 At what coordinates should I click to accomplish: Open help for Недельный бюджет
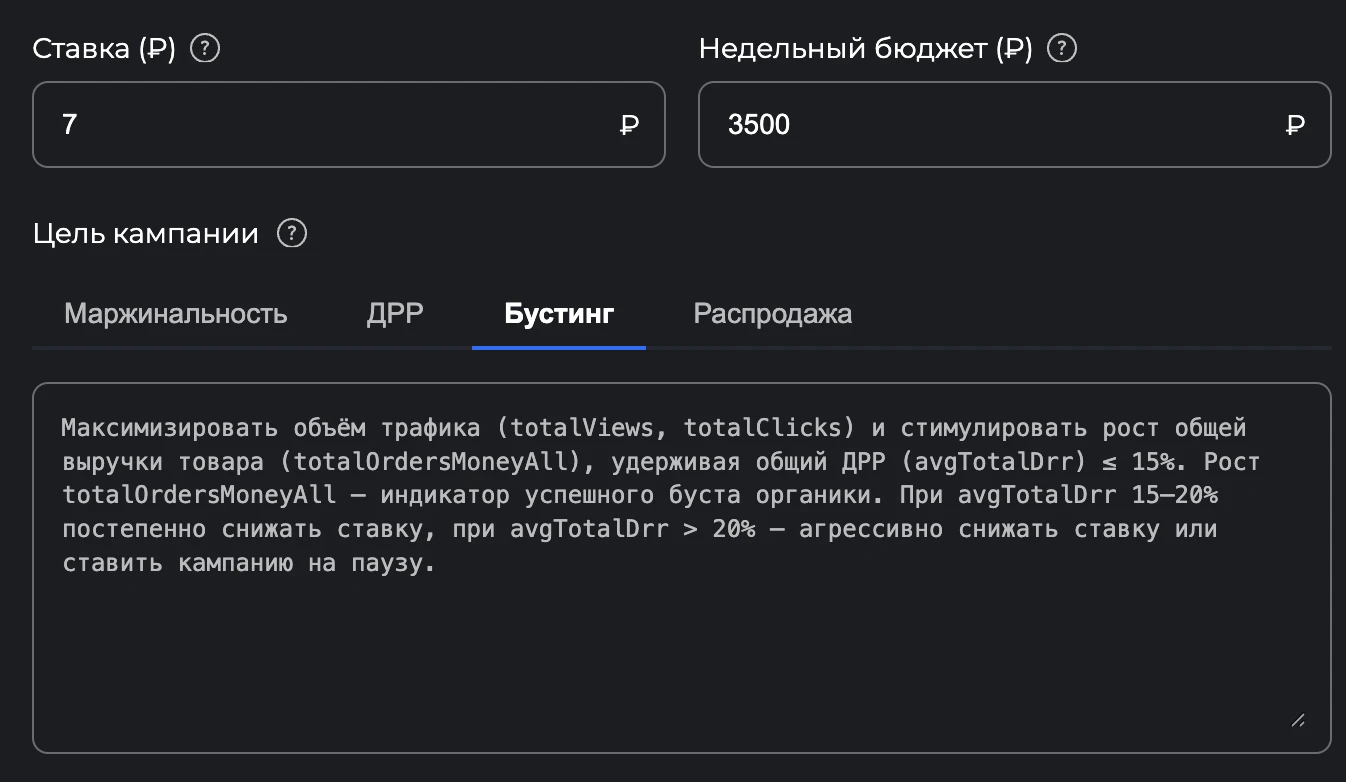[1062, 47]
